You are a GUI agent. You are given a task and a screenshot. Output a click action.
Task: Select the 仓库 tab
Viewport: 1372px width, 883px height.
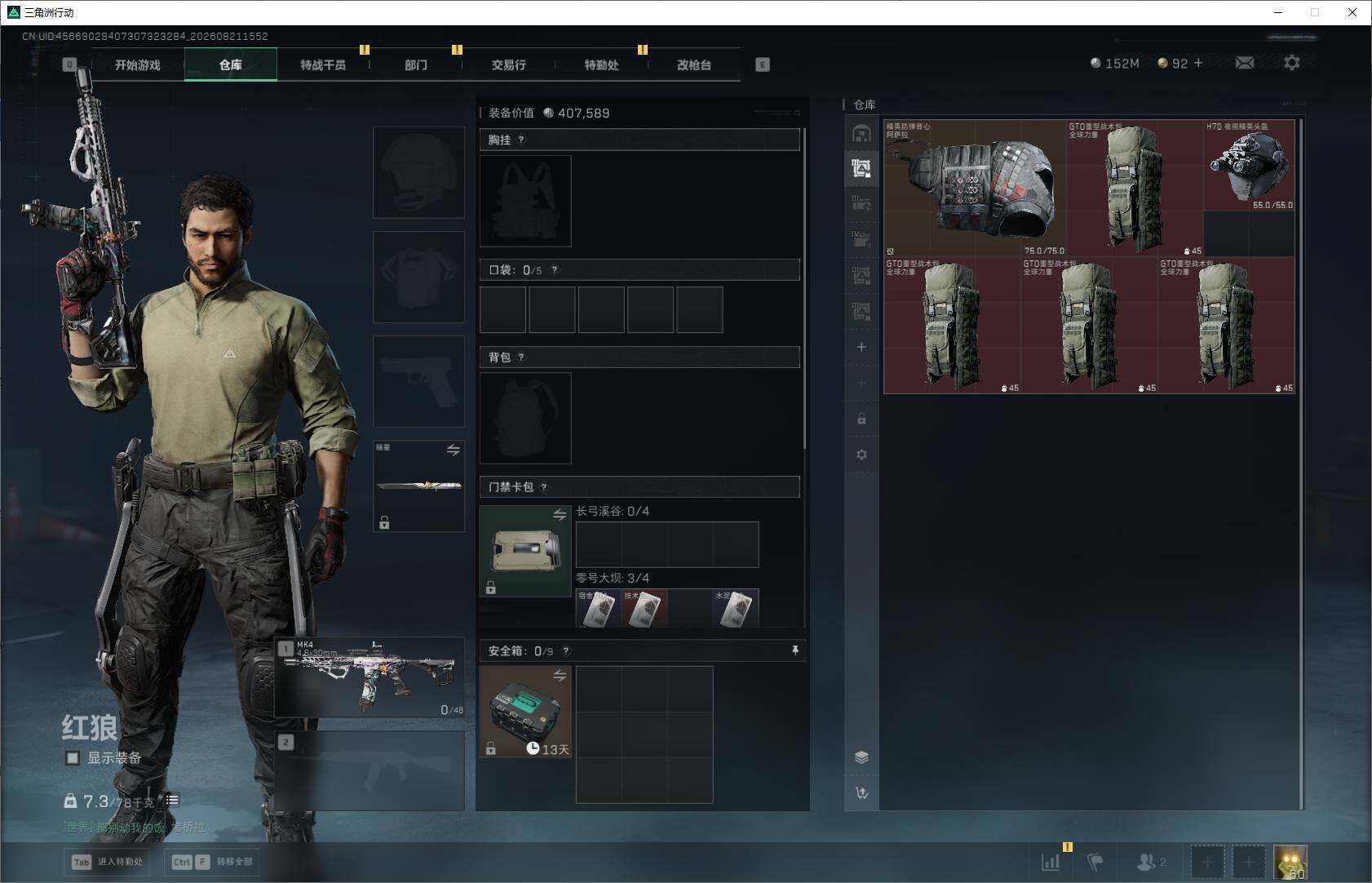coord(231,64)
